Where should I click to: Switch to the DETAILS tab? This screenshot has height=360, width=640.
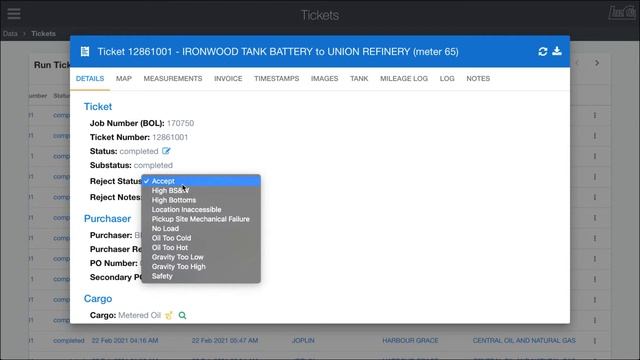pyautogui.click(x=90, y=78)
